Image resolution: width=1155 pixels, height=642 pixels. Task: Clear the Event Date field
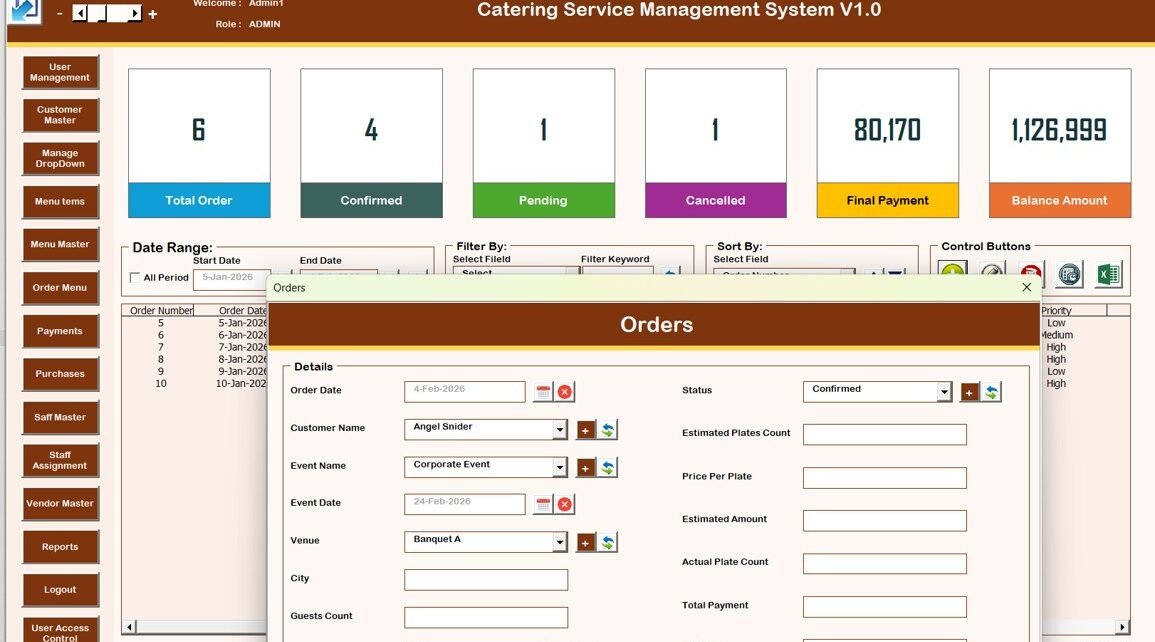[565, 505]
